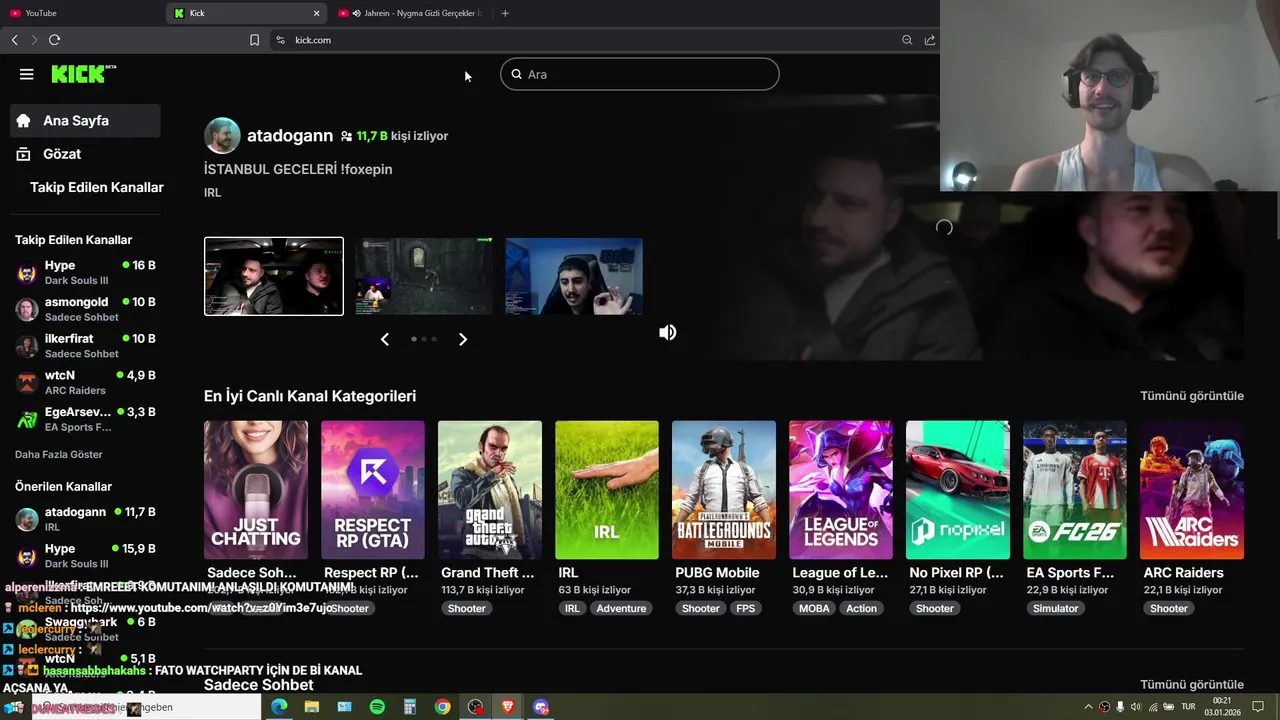Open Microsoft Edge from the taskbar

280,707
